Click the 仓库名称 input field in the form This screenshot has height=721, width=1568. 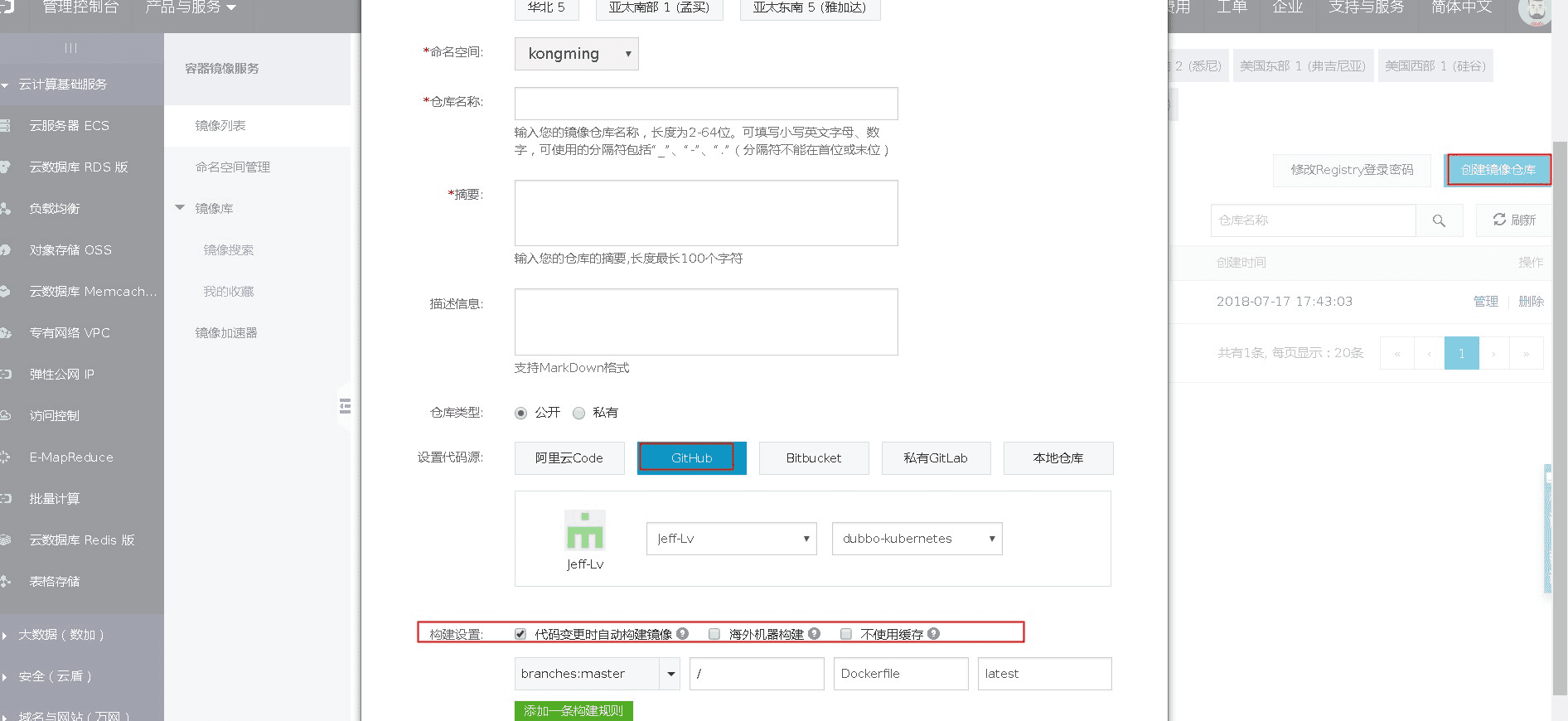click(x=706, y=104)
